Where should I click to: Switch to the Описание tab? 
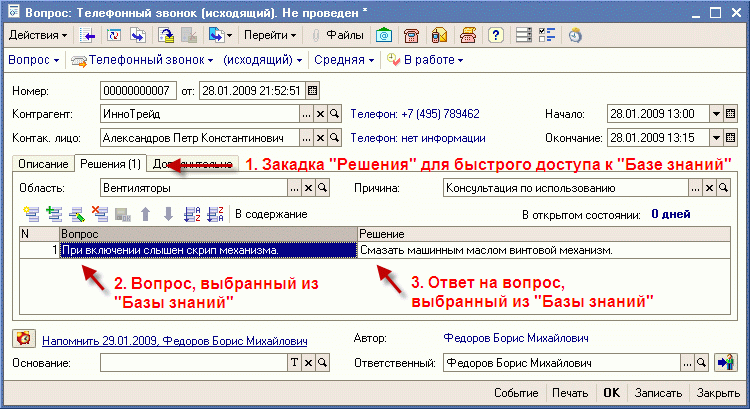(43, 164)
